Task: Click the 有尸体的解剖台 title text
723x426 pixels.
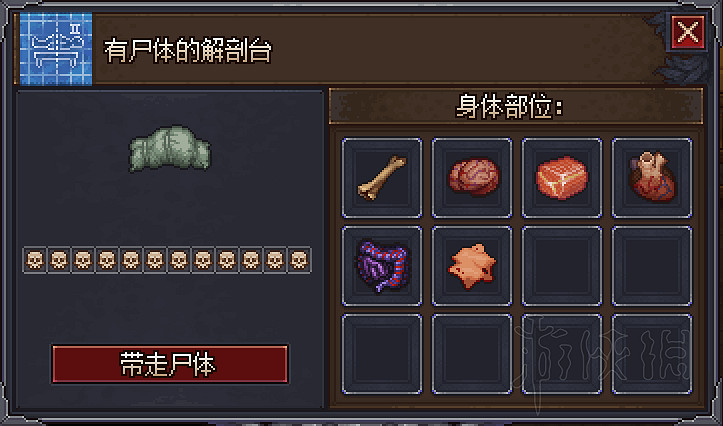Action: pyautogui.click(x=188, y=51)
